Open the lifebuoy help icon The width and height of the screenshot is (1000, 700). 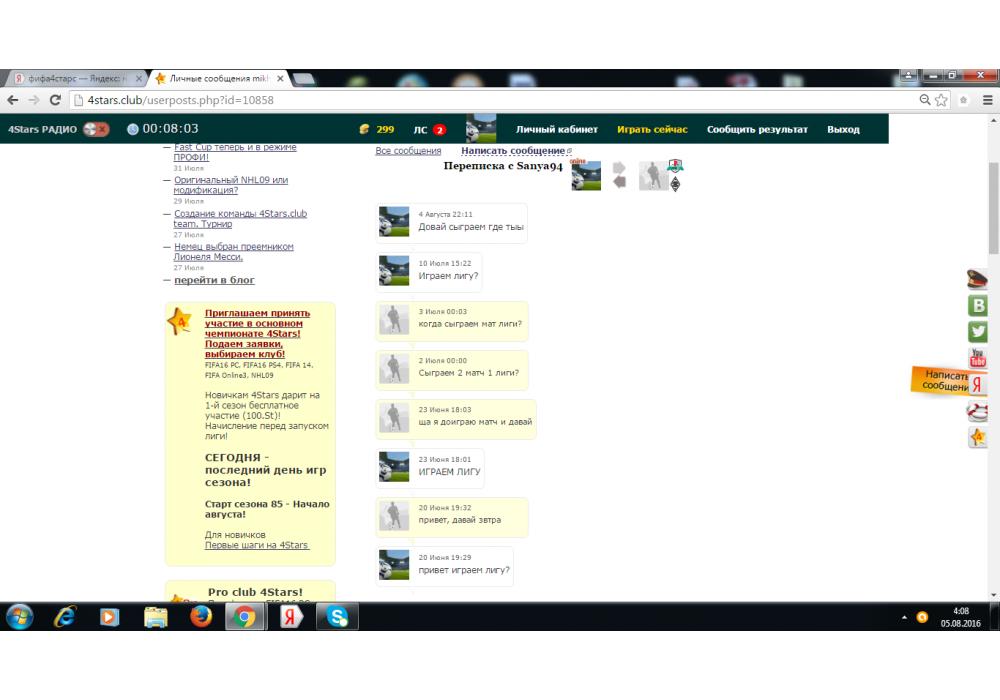[977, 411]
